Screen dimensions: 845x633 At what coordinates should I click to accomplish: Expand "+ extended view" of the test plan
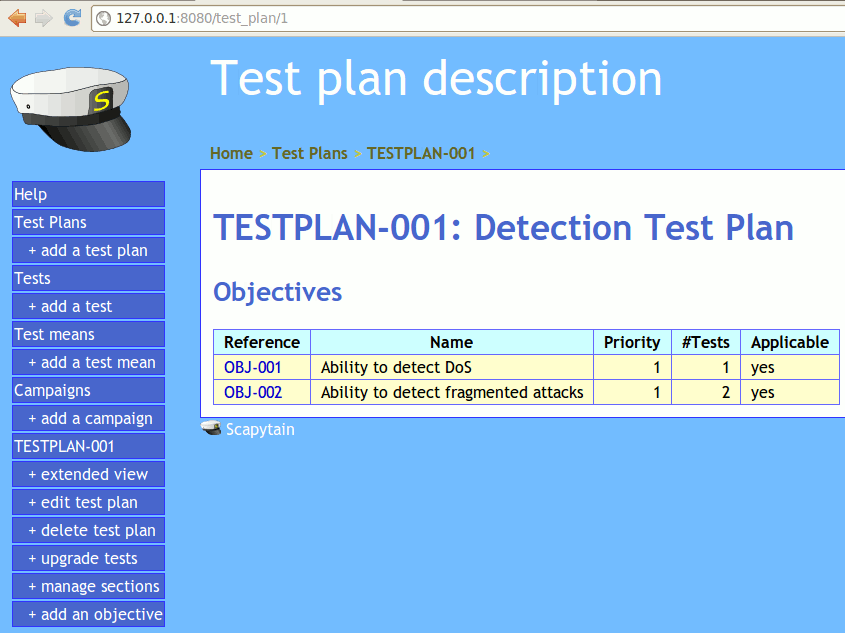point(88,474)
